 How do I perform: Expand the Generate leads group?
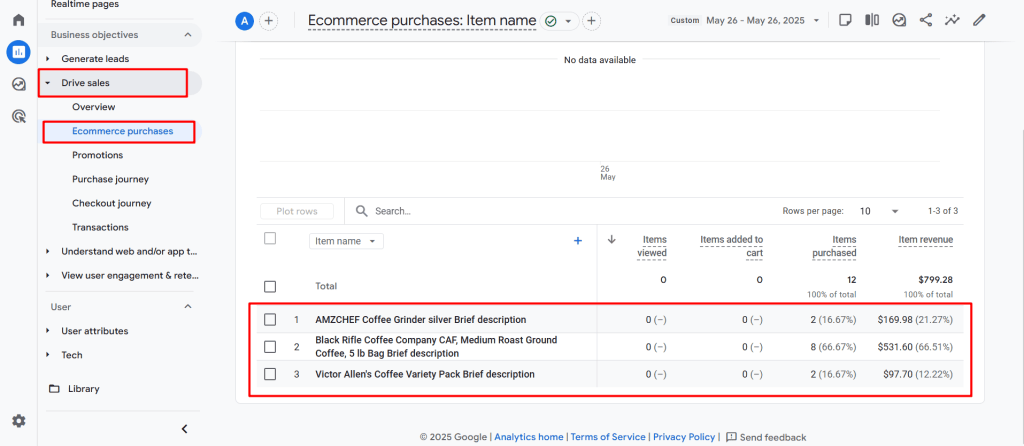(x=48, y=59)
